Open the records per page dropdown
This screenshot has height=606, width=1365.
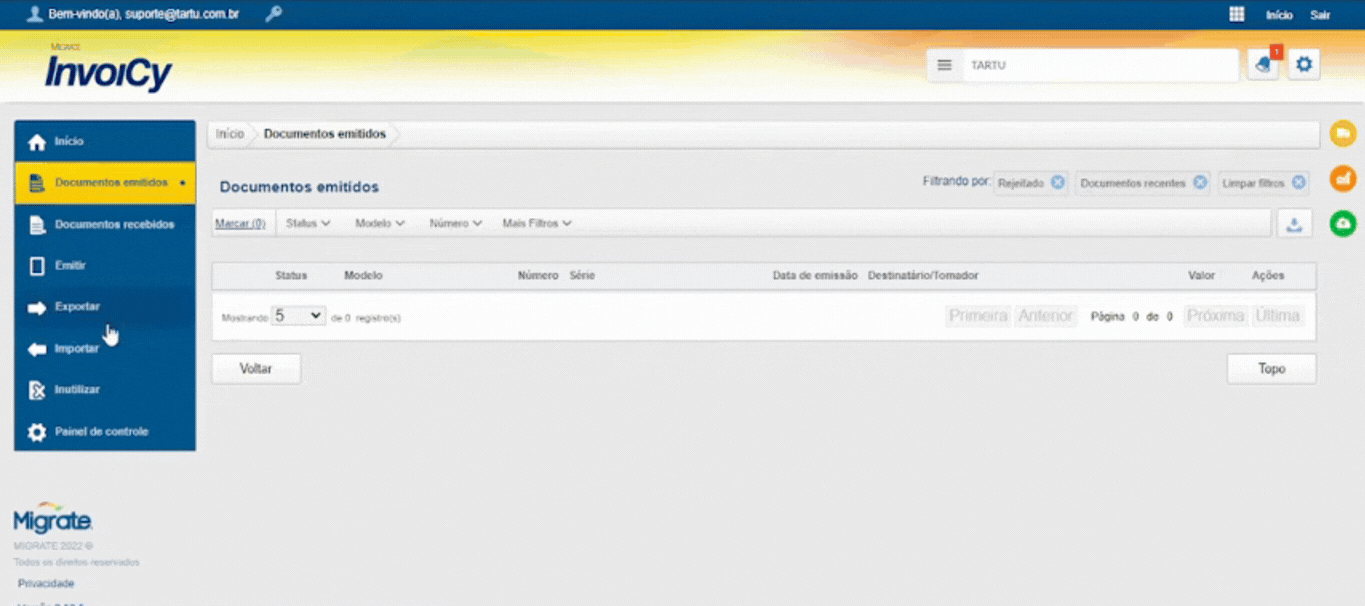[x=299, y=316]
